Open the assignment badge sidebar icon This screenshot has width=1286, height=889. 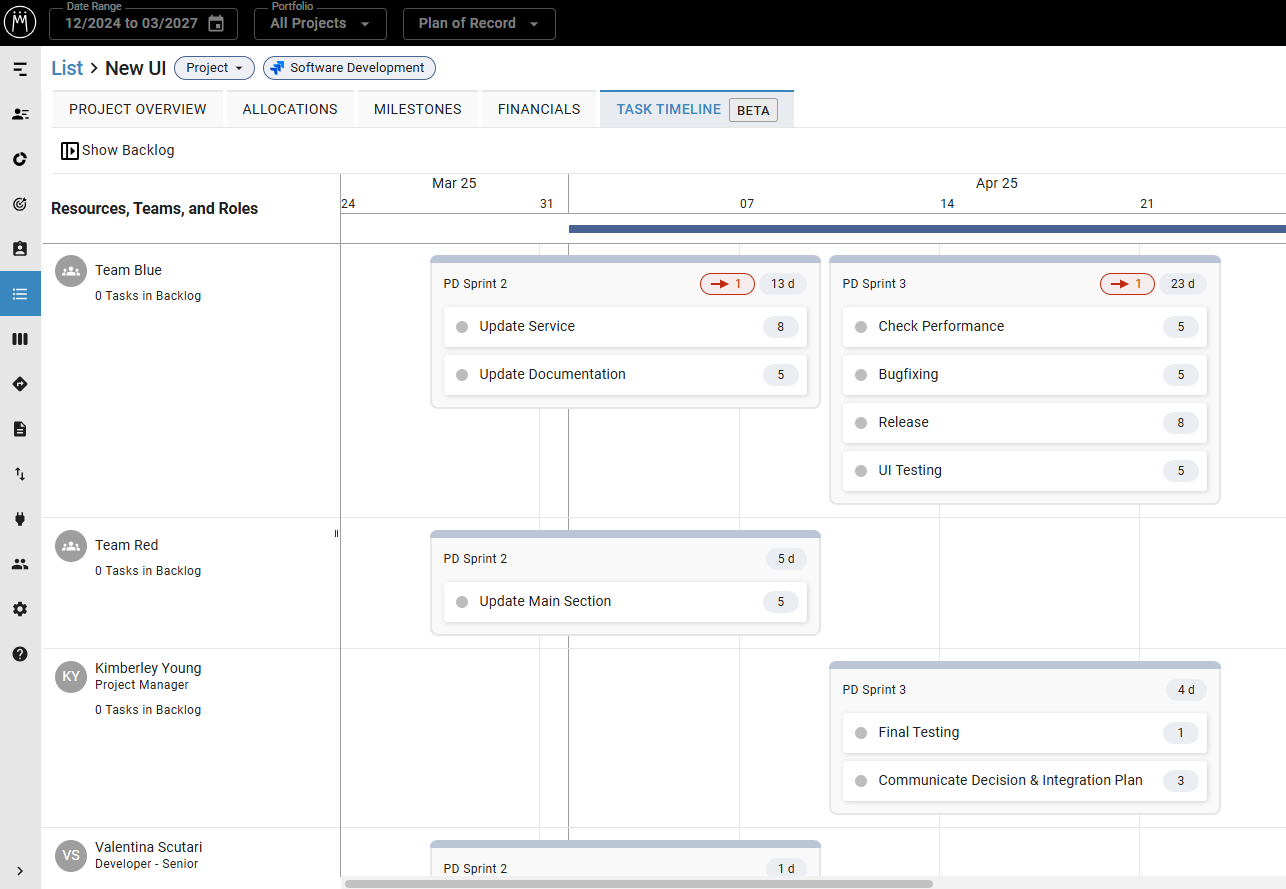[x=20, y=249]
